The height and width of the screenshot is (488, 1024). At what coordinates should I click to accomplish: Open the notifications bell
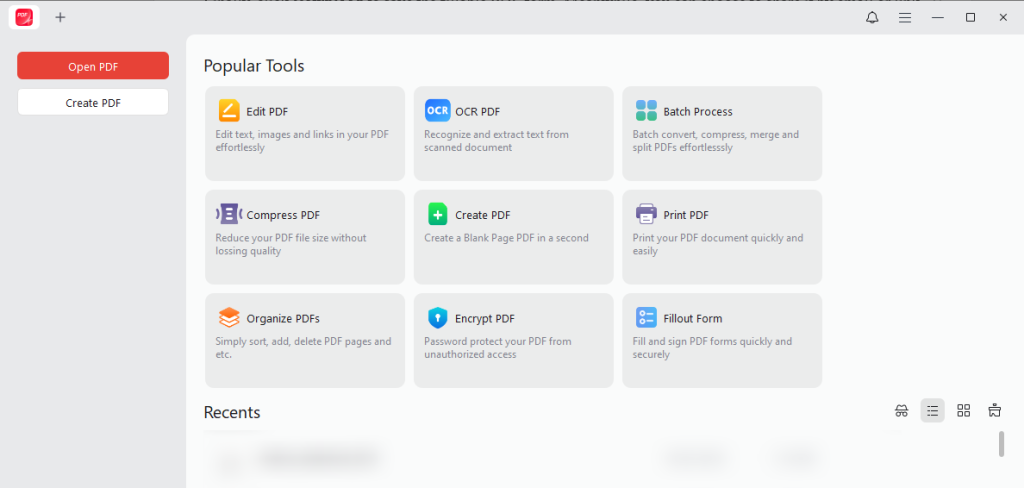click(872, 18)
